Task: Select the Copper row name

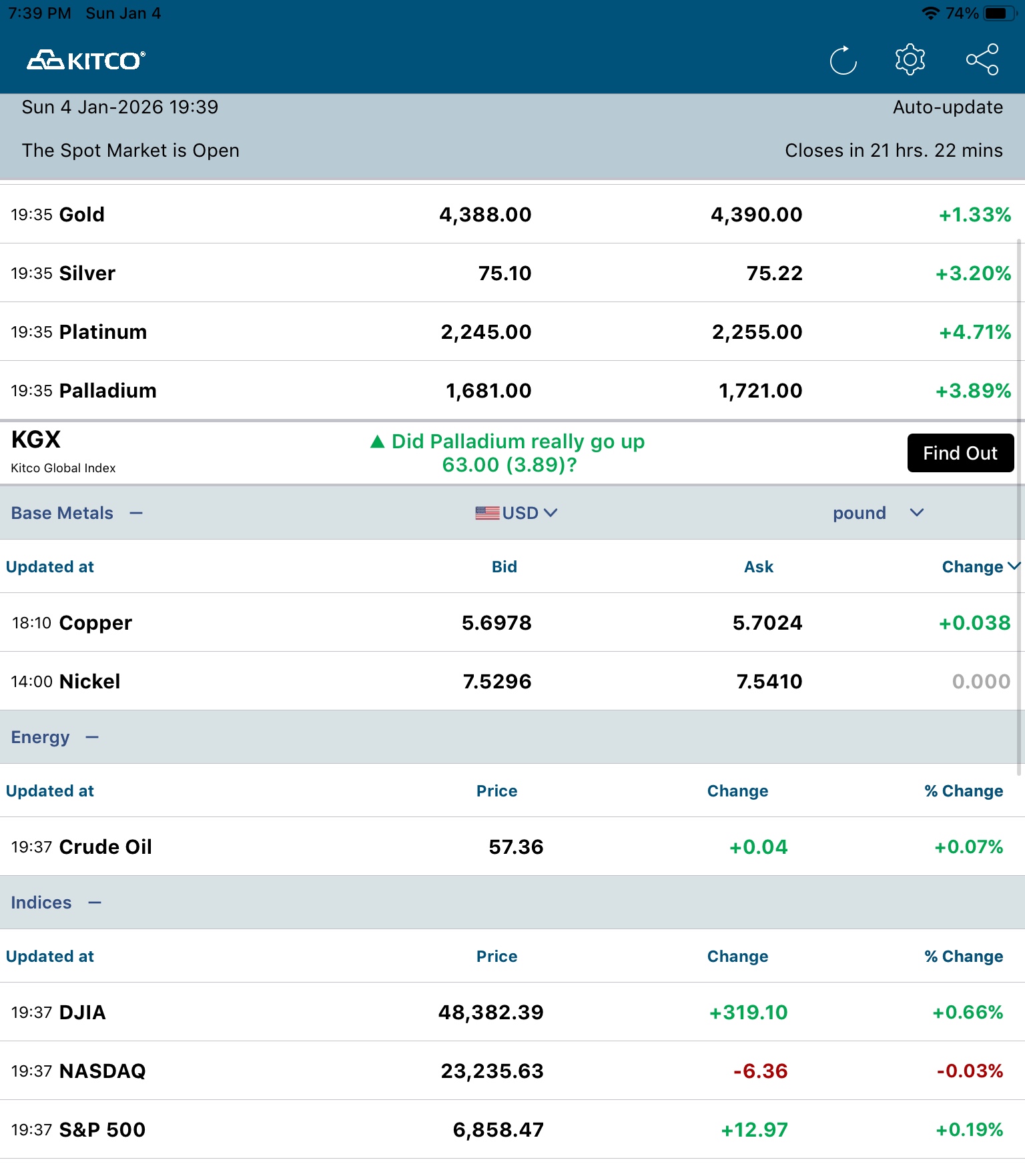Action: click(x=95, y=623)
